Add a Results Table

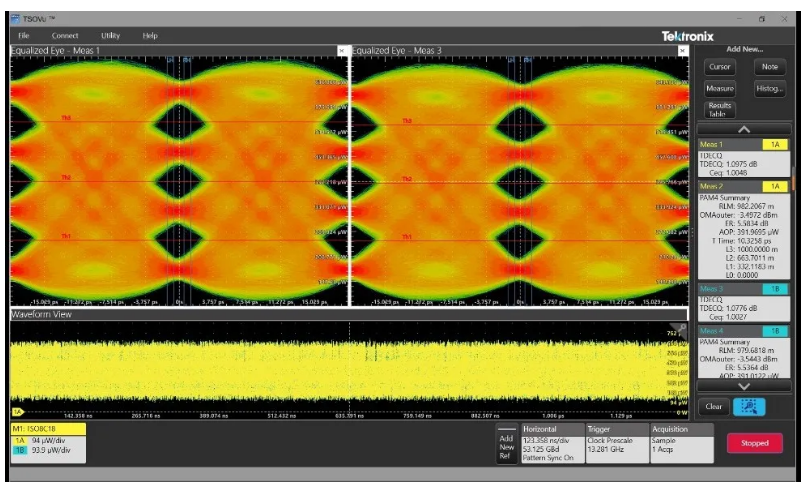[719, 109]
